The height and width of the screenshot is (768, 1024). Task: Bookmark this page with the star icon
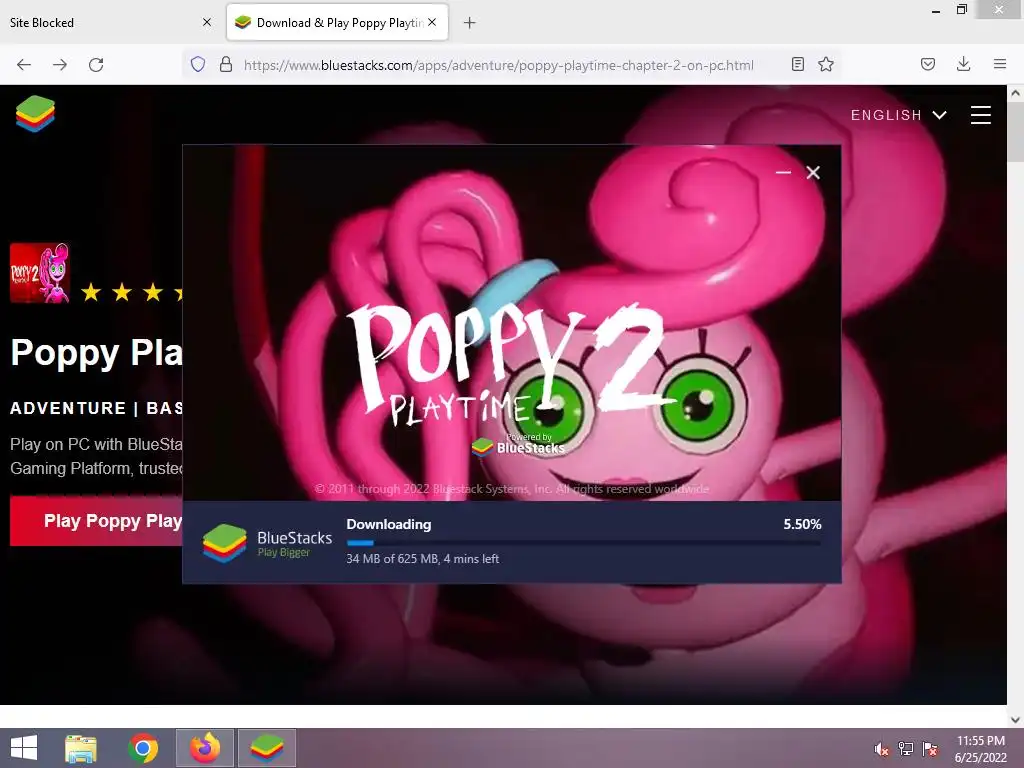826,64
